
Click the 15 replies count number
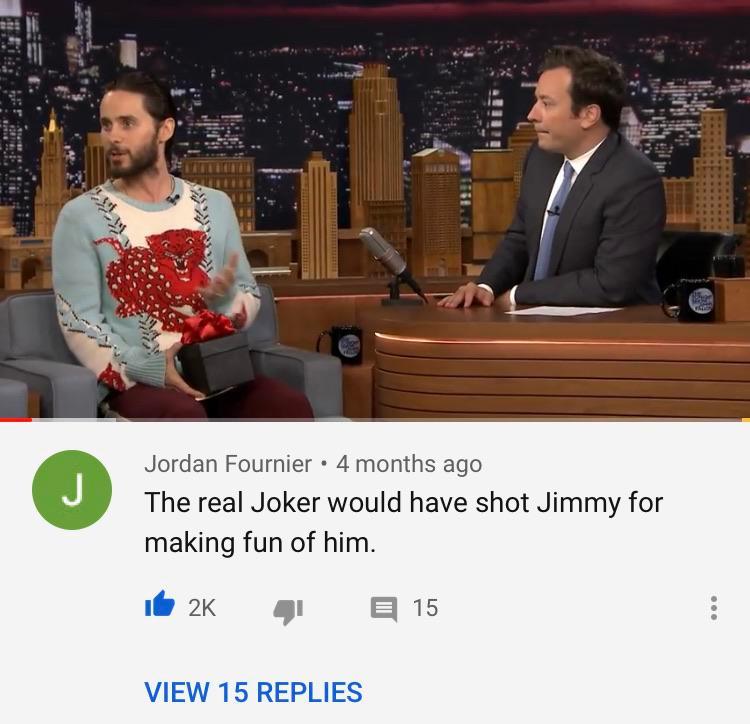pyautogui.click(x=425, y=608)
